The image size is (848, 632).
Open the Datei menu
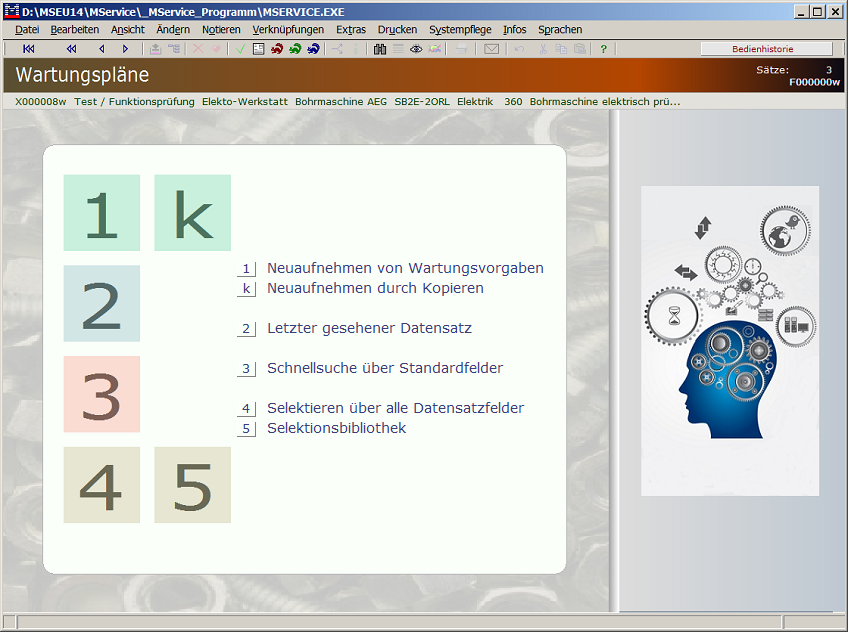point(27,30)
